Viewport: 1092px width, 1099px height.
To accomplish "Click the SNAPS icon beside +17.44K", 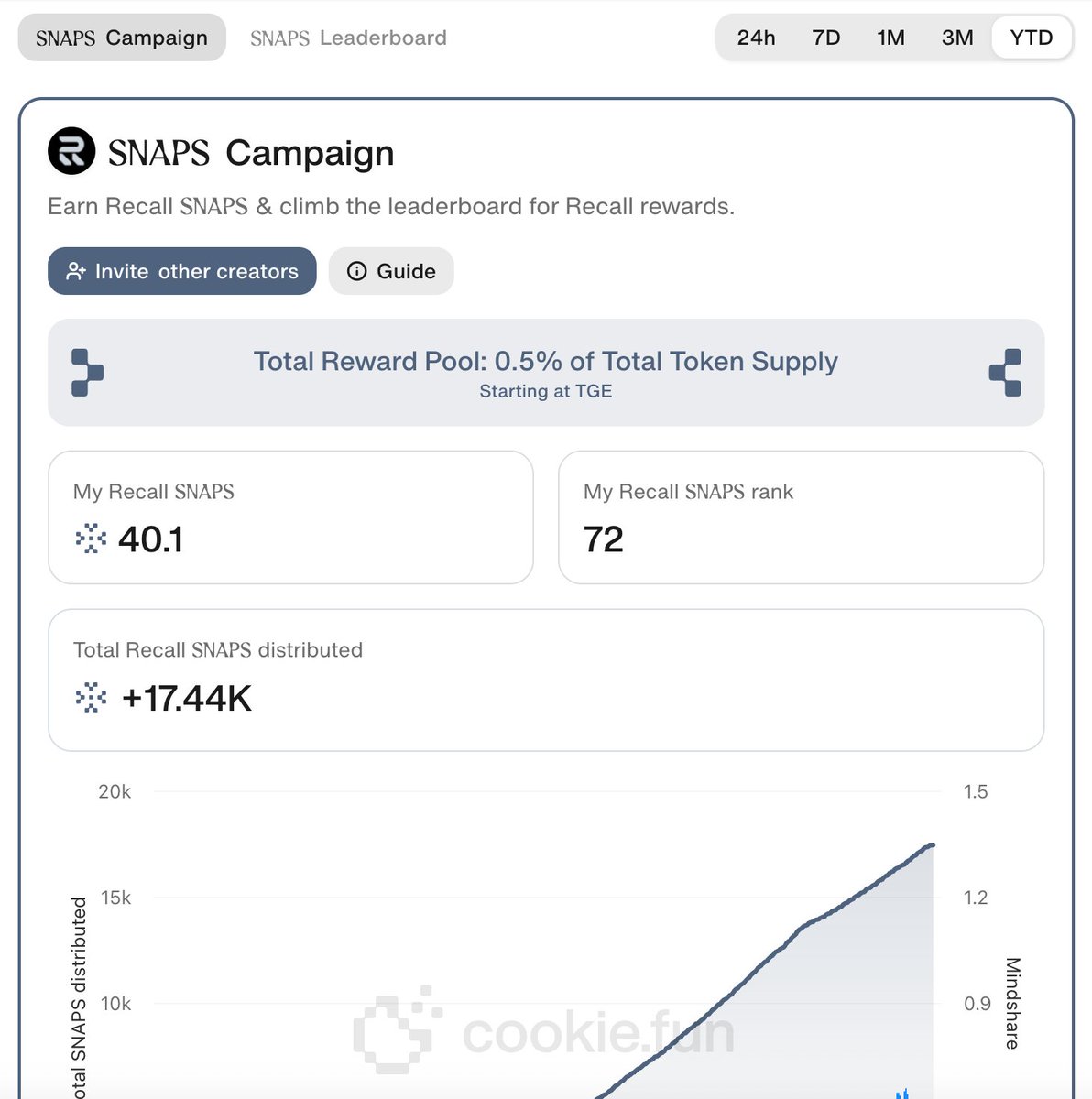I will point(91,698).
